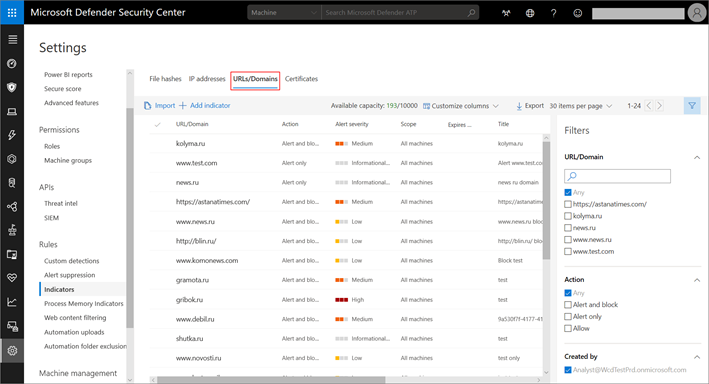The width and height of the screenshot is (709, 384).
Task: Open the app launcher waffle icon
Action: 12,12
